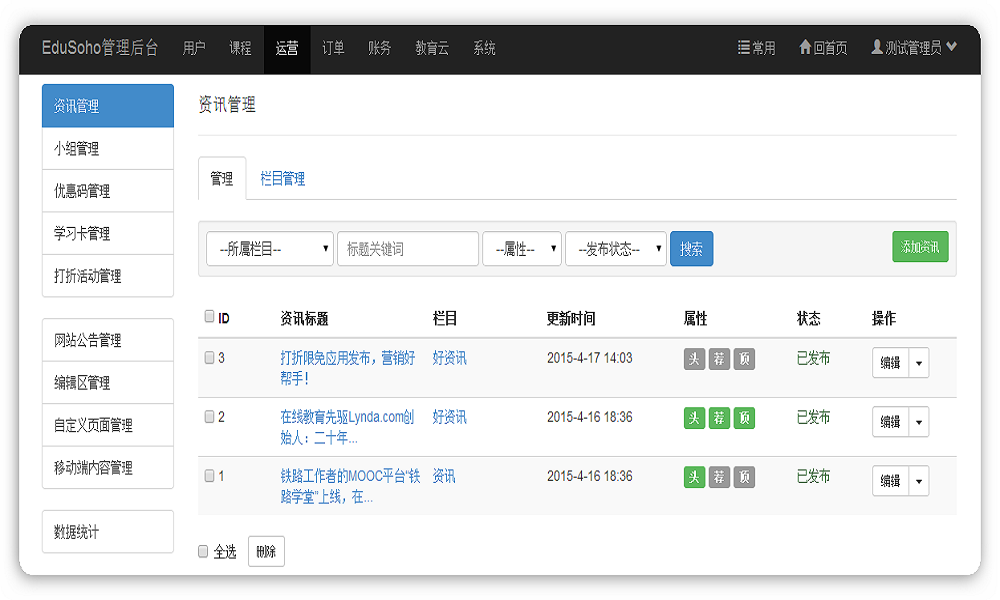Click the gray 顶 badge in row 1

click(x=744, y=478)
